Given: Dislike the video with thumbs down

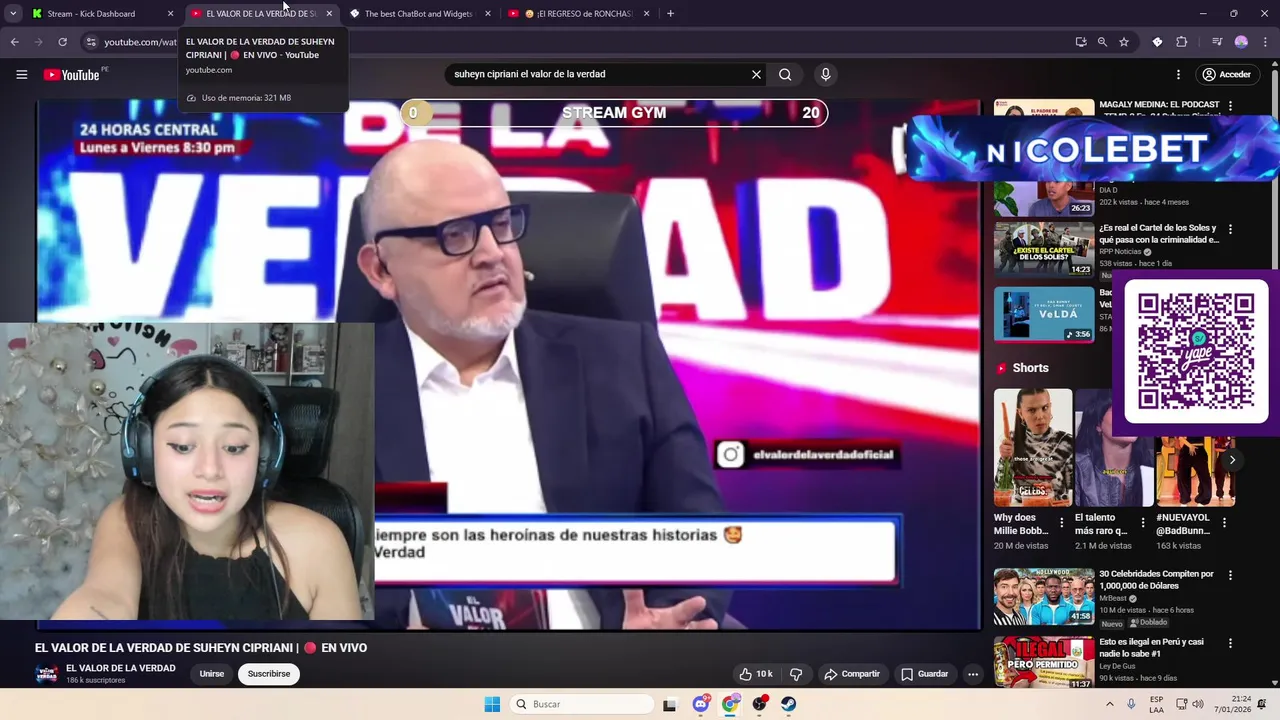Looking at the screenshot, I should click(x=796, y=674).
